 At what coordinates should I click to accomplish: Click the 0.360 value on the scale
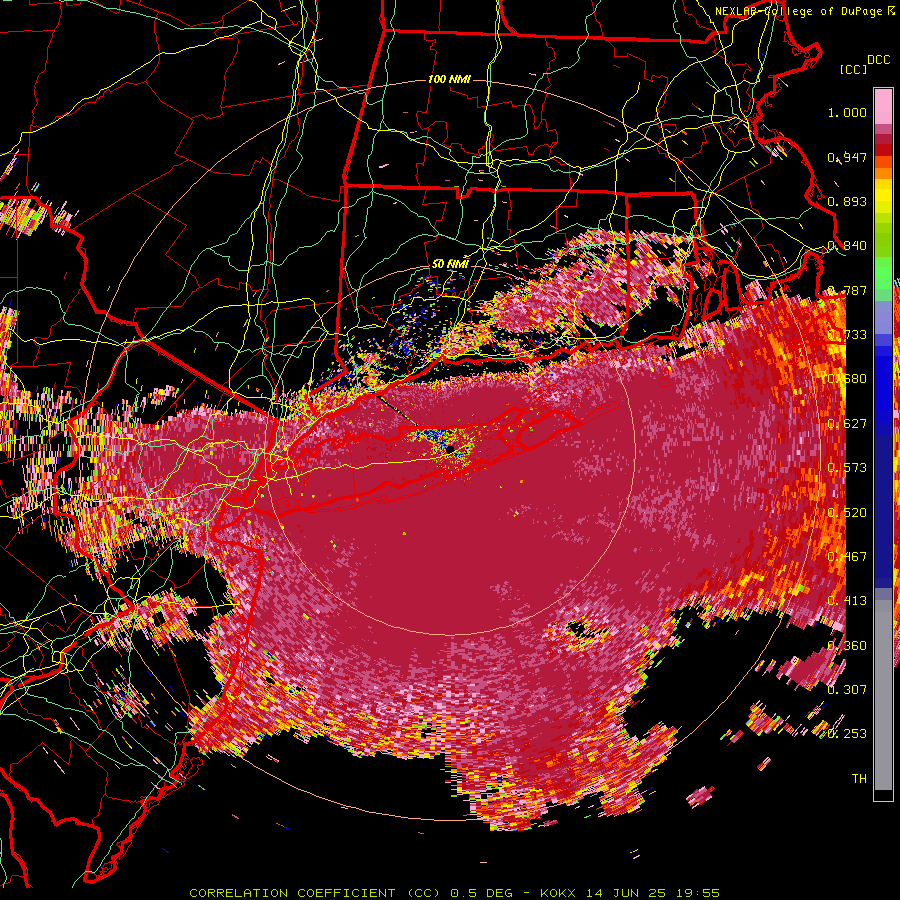847,646
